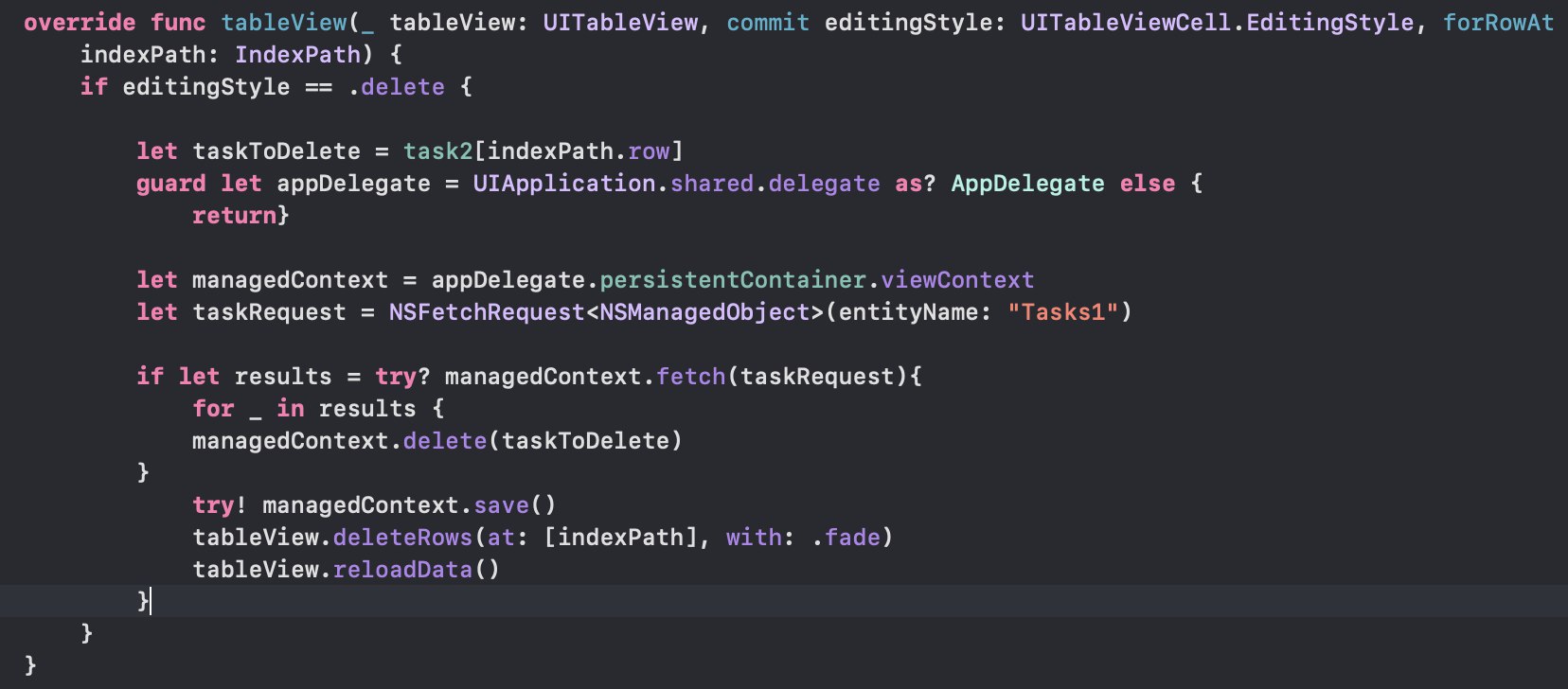The width and height of the screenshot is (1568, 689).
Task: Click 'AppDelegate' type in the cast
Action: [x=1027, y=183]
